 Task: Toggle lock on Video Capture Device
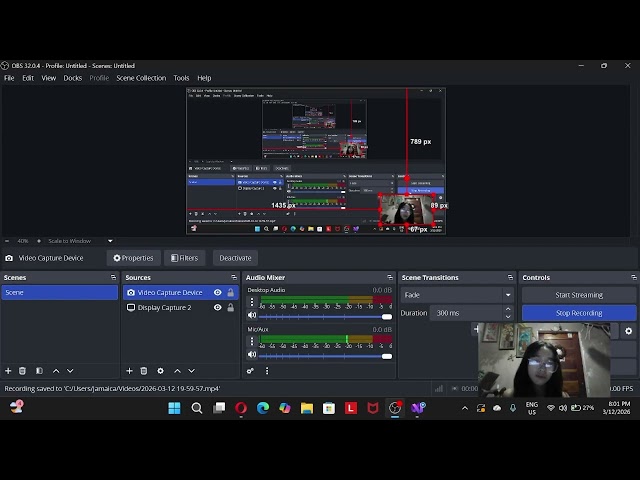click(x=231, y=293)
